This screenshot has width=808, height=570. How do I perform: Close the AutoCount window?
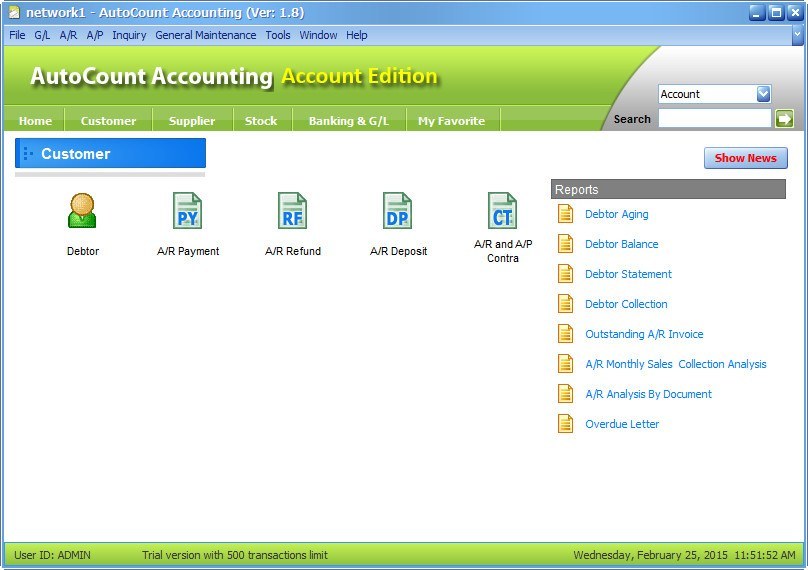pyautogui.click(x=795, y=12)
